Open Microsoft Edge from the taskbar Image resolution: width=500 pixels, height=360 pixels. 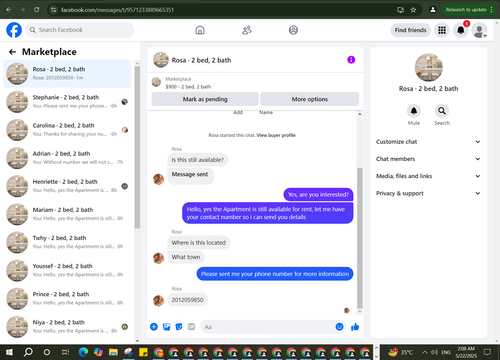click(x=83, y=352)
